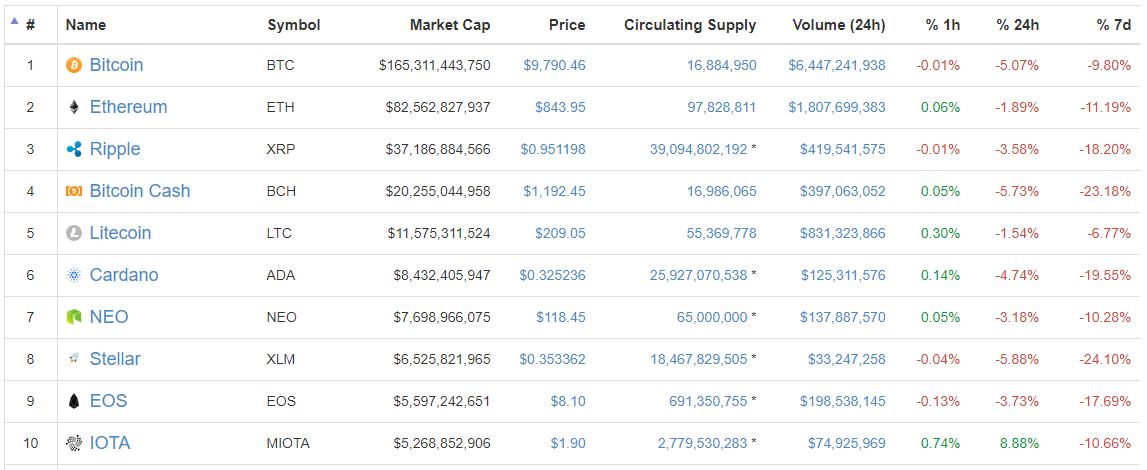Screen dimensions: 1147x470
Task: Click the Litecoin logo icon
Action: click(x=73, y=233)
